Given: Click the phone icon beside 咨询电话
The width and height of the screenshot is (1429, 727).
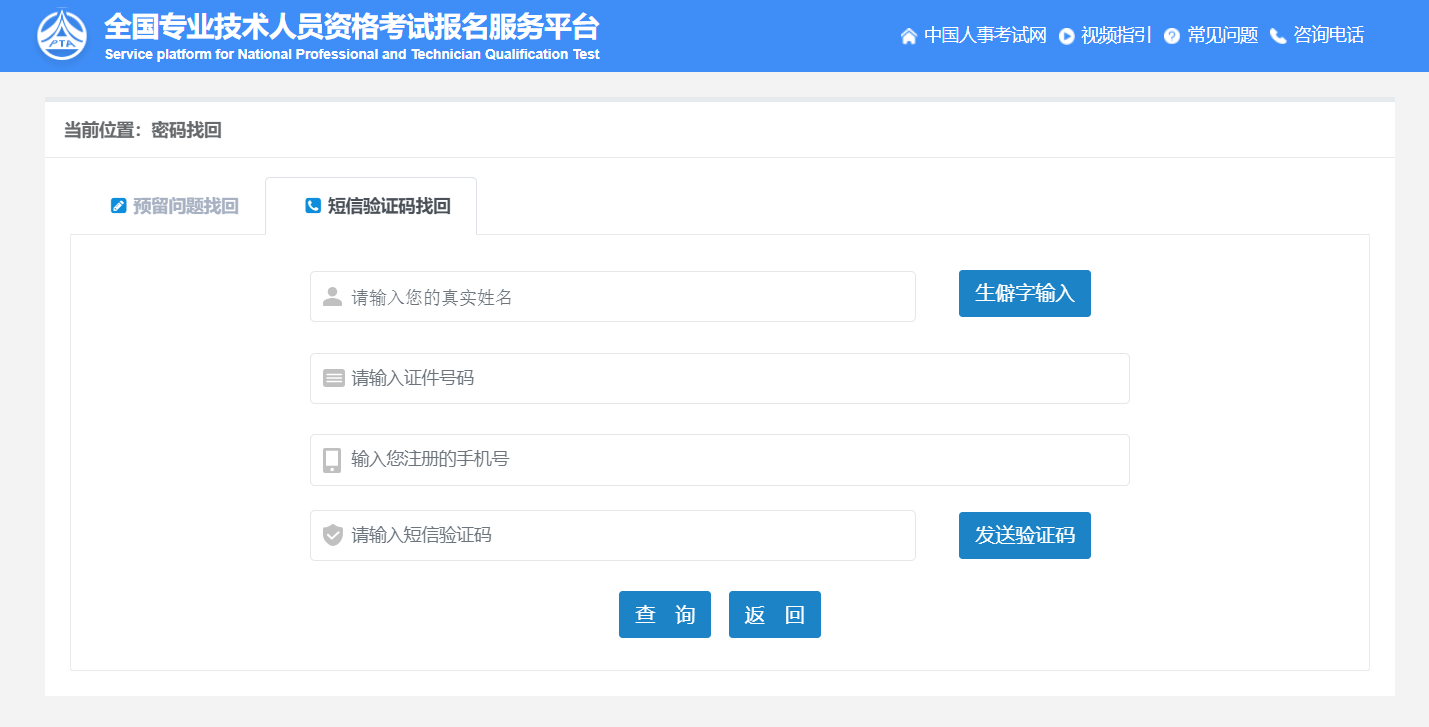Looking at the screenshot, I should click(x=1278, y=36).
